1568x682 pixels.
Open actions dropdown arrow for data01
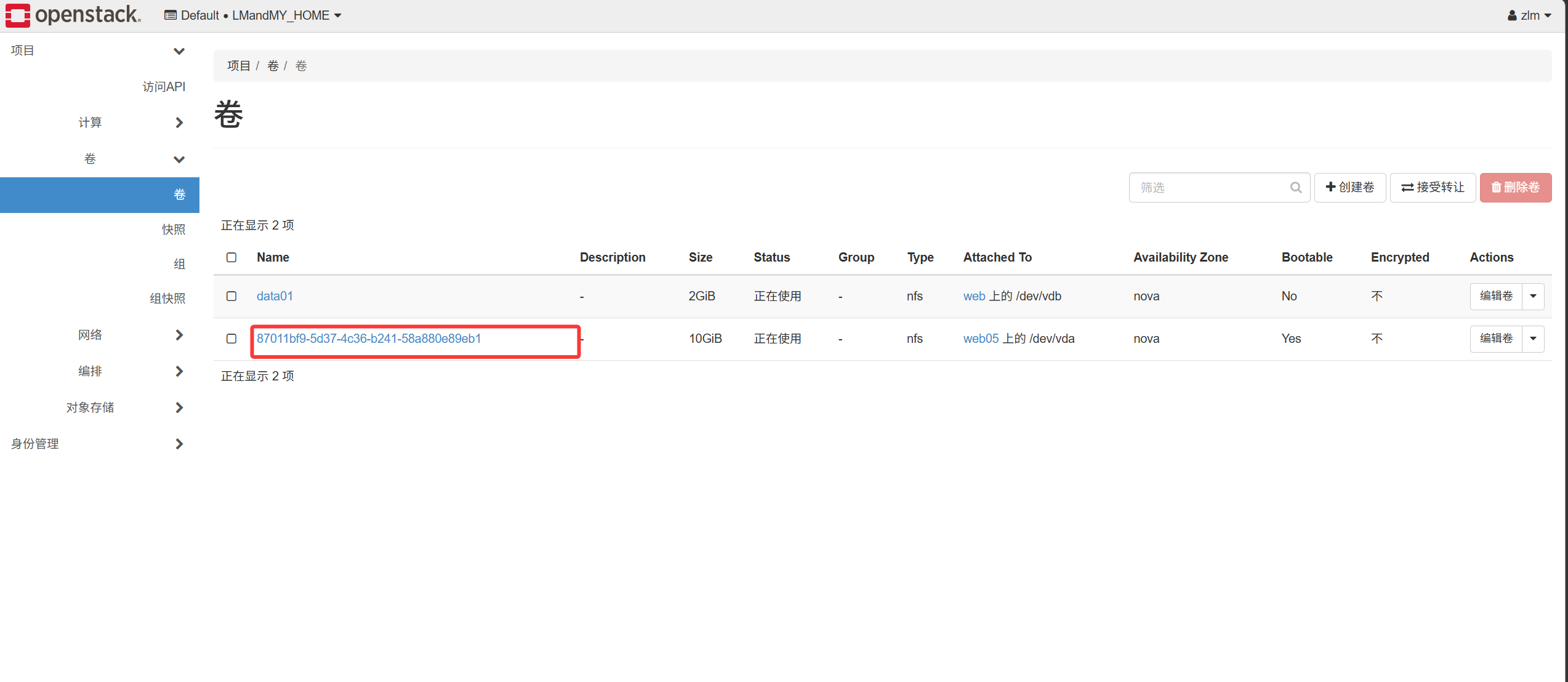coord(1533,296)
